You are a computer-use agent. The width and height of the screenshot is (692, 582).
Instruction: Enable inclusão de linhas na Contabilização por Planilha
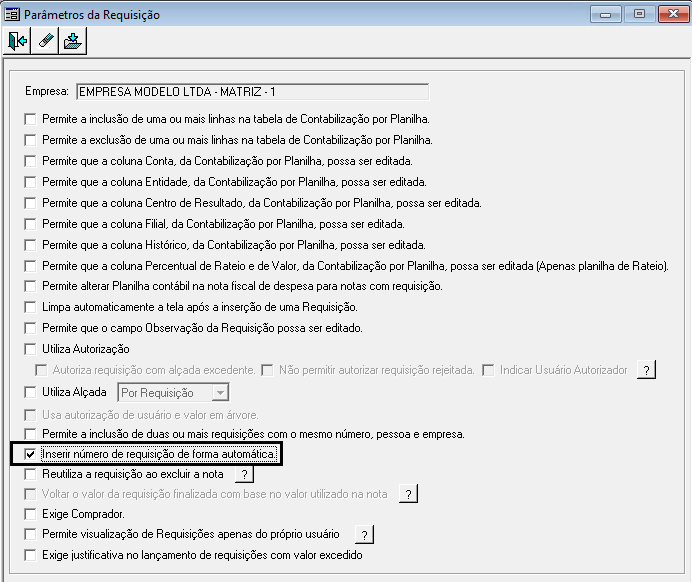[x=30, y=119]
